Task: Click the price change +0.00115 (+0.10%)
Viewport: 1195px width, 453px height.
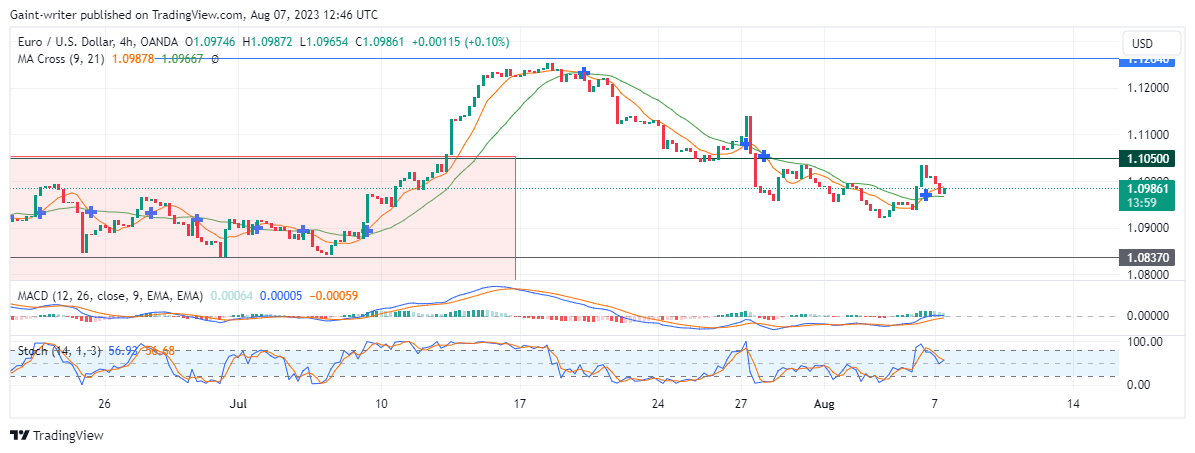Action: (460, 42)
